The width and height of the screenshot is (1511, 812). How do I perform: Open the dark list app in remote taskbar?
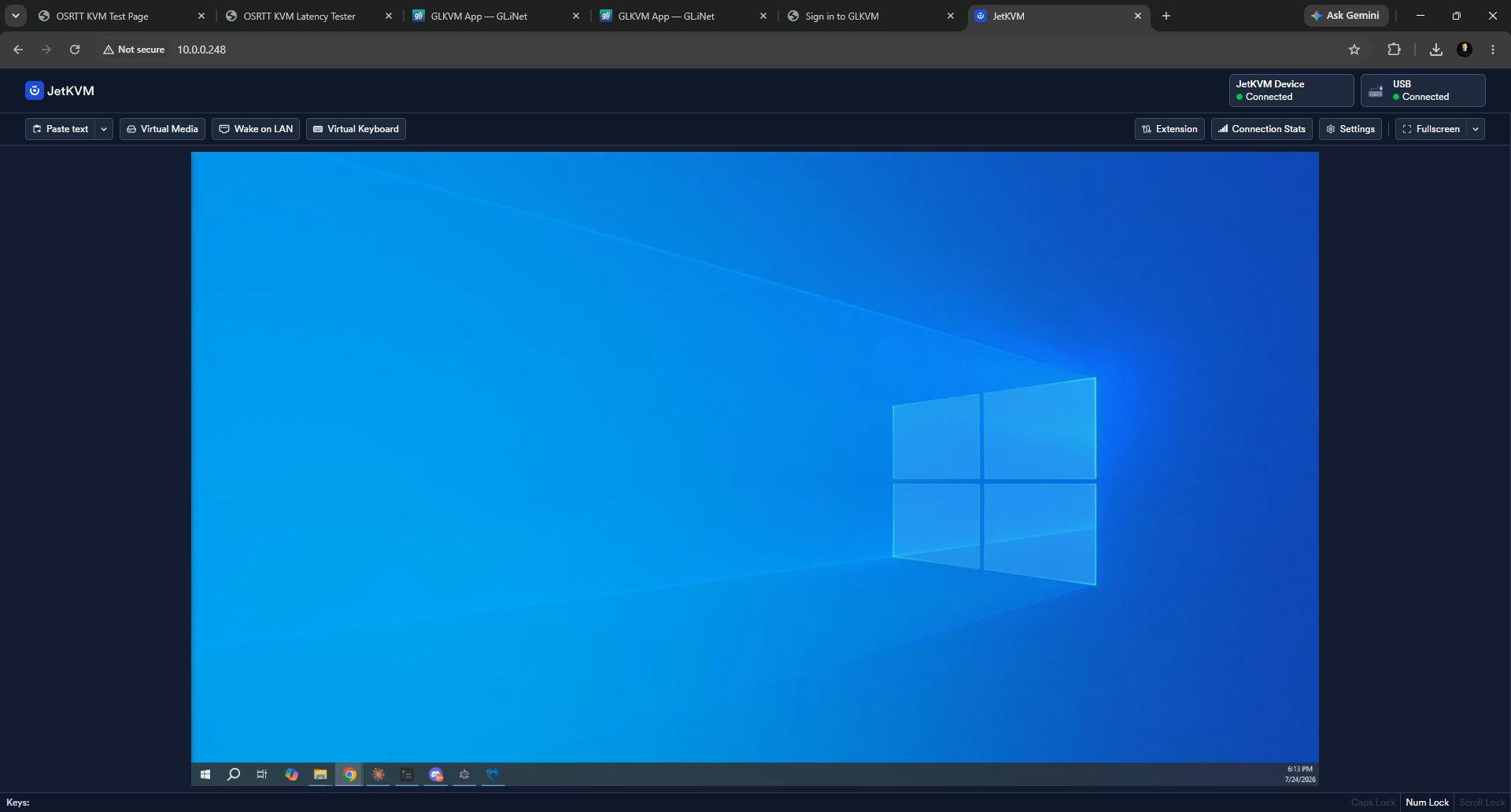click(x=407, y=774)
